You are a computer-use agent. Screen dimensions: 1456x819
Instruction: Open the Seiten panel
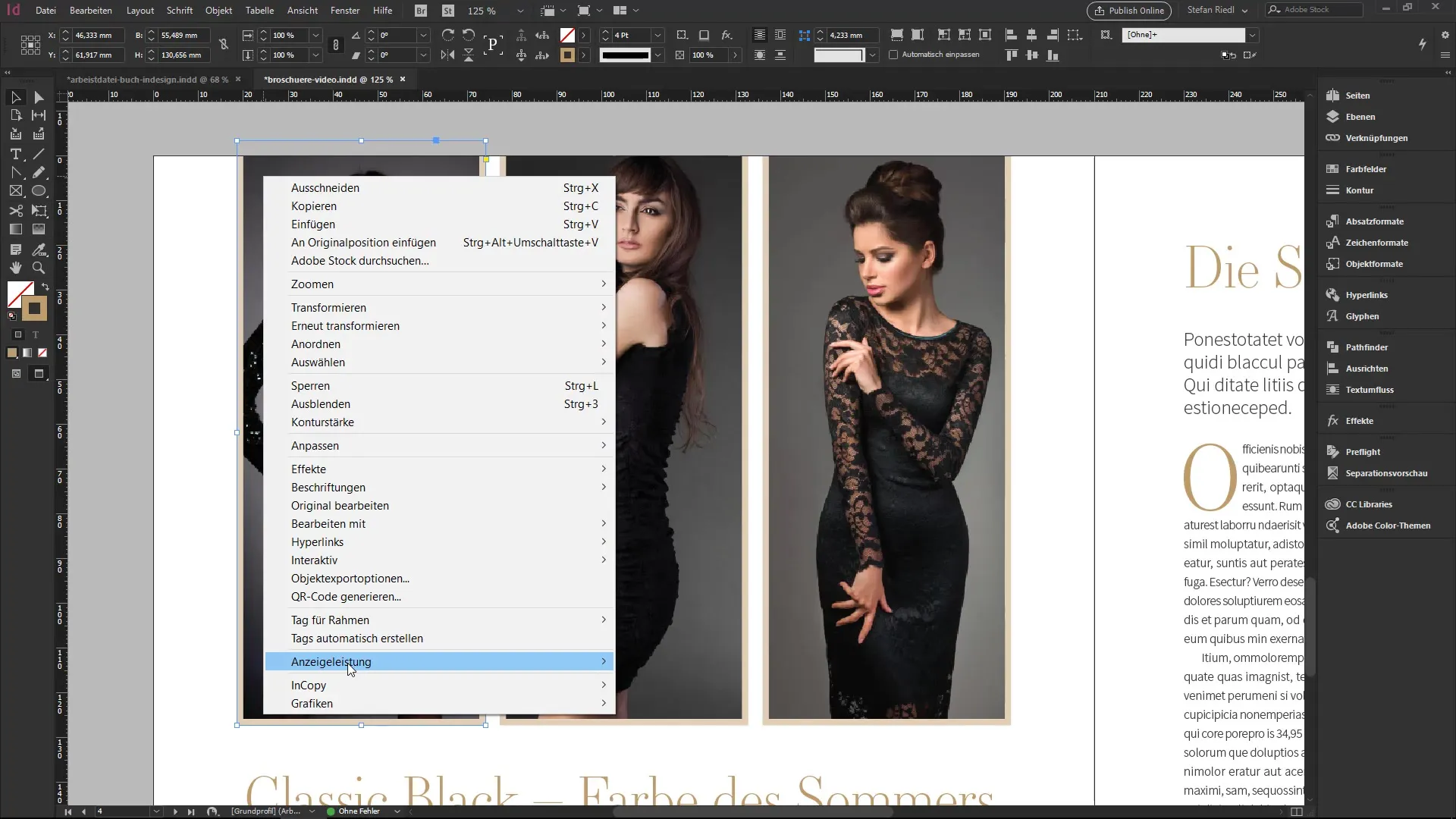click(x=1357, y=96)
